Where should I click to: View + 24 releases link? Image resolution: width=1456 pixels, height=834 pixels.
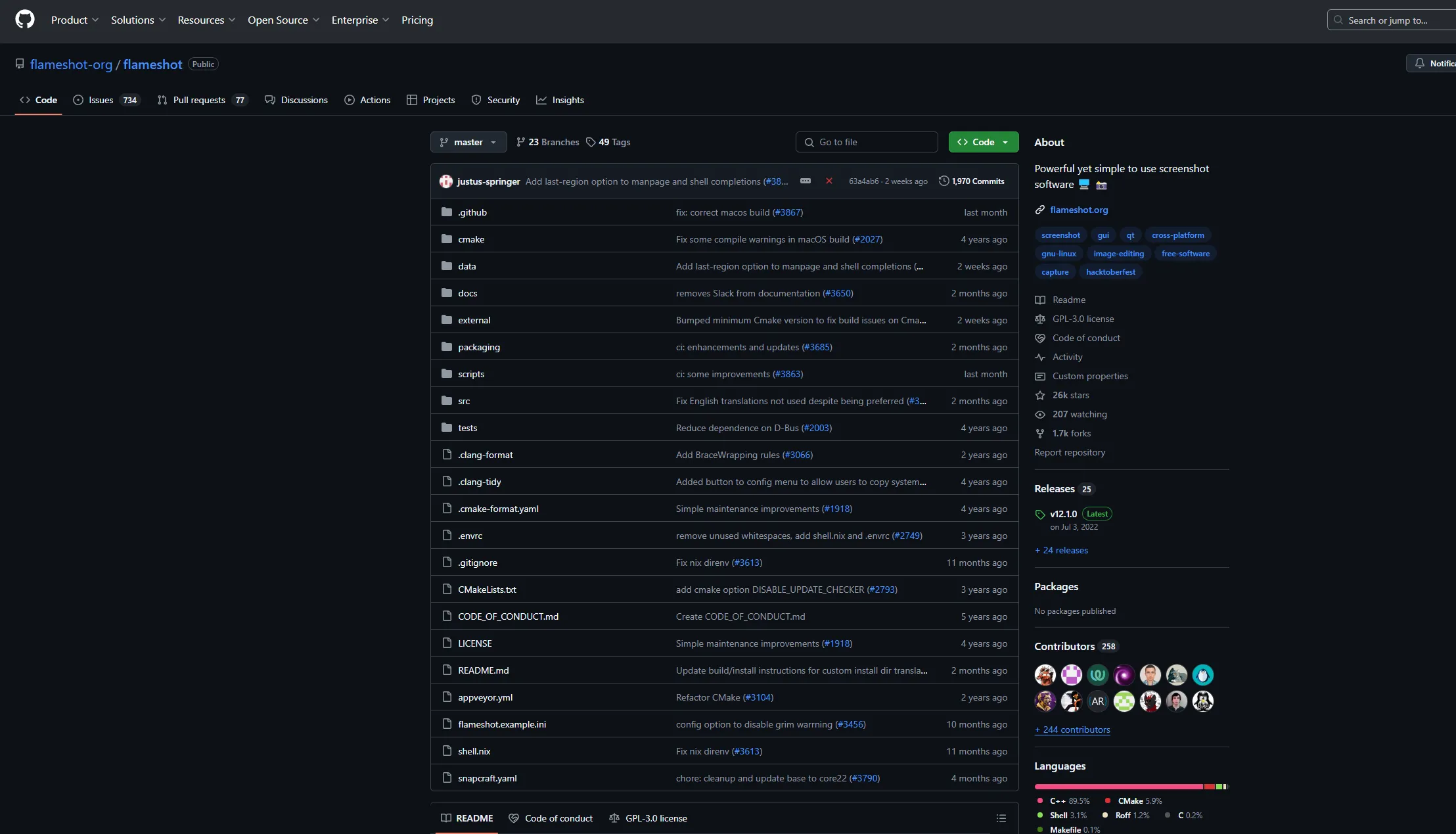click(1061, 550)
